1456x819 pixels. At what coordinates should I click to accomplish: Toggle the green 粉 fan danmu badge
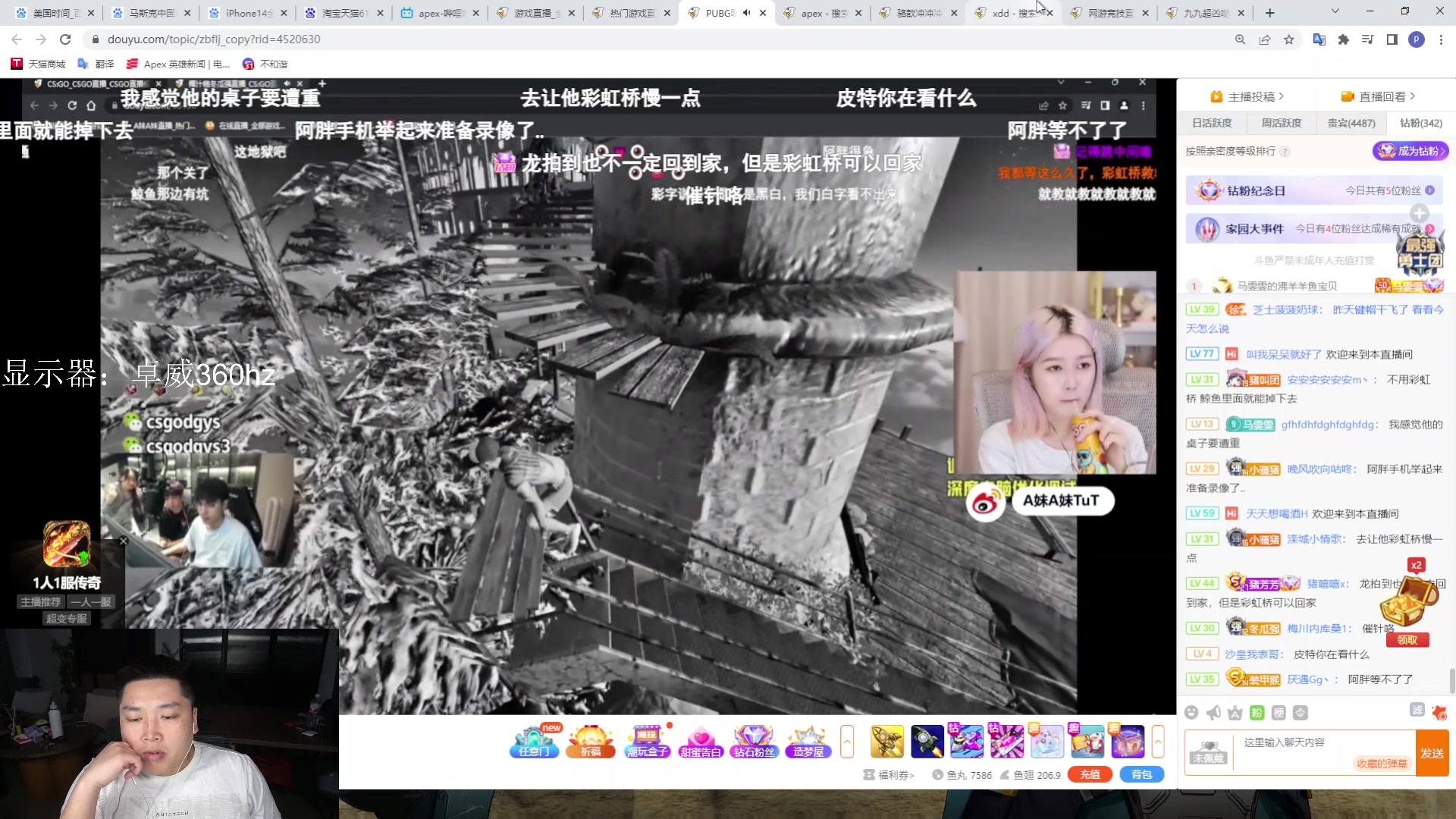pos(1257,712)
